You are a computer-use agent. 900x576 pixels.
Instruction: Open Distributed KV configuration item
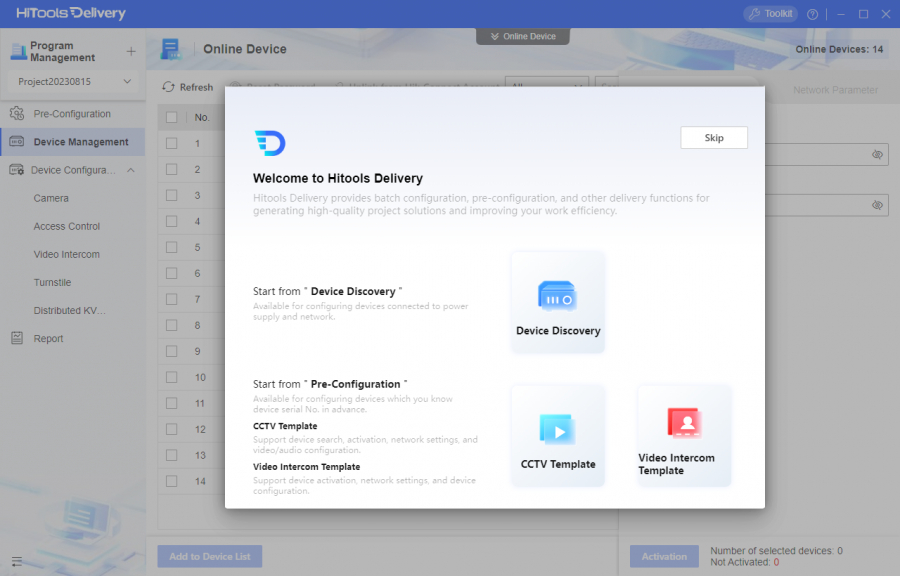[69, 310]
